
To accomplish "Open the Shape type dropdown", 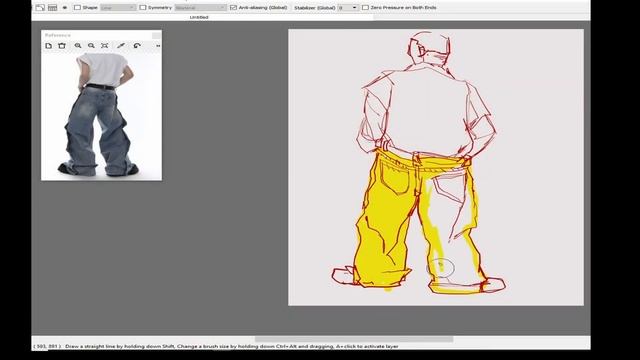I will point(118,7).
